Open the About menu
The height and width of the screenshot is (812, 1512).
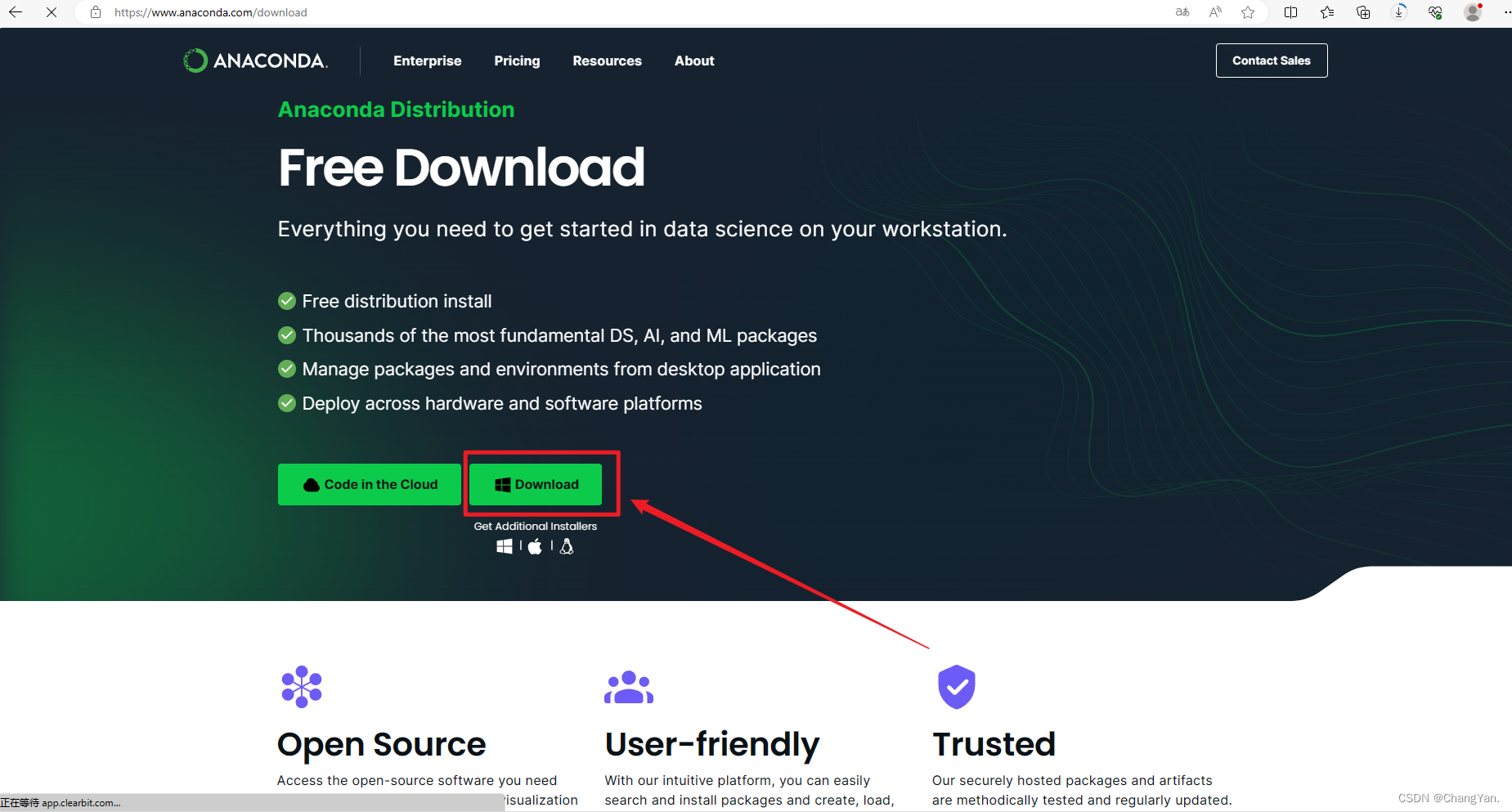pyautogui.click(x=694, y=61)
